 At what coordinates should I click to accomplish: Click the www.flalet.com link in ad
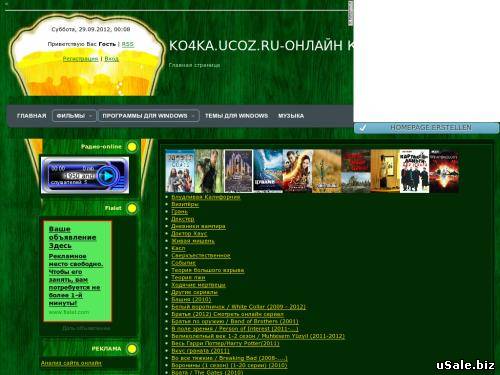[x=69, y=312]
